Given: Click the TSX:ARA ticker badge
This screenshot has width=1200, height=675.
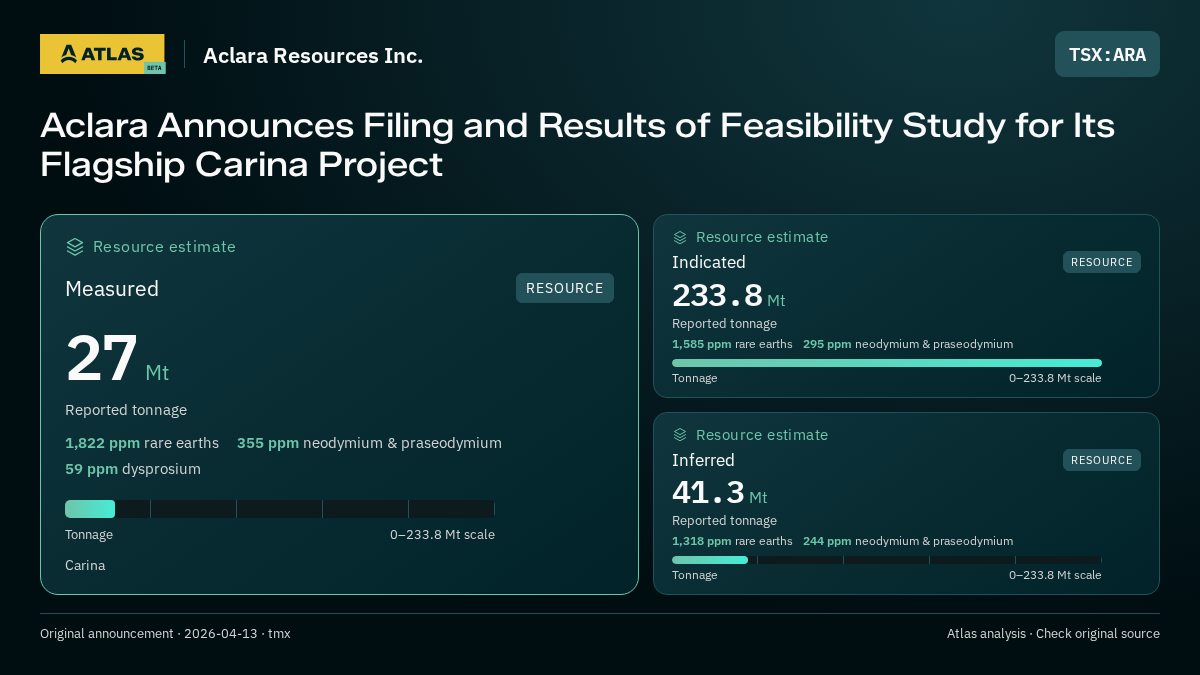Looking at the screenshot, I should click(x=1107, y=54).
